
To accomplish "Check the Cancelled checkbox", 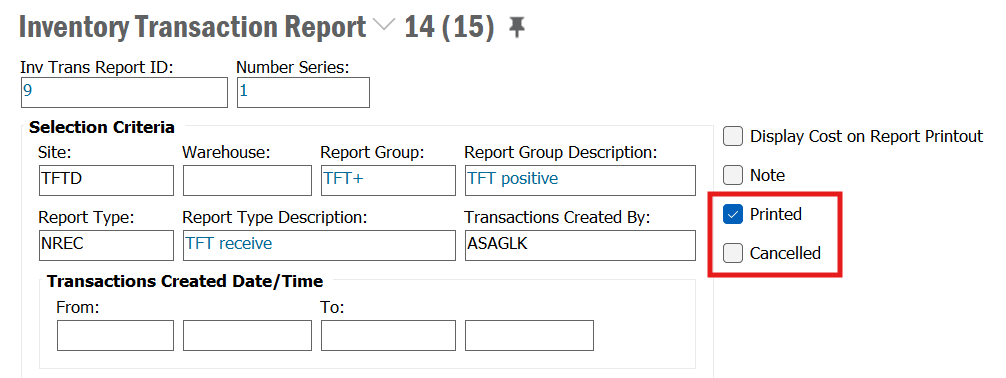I will 733,253.
